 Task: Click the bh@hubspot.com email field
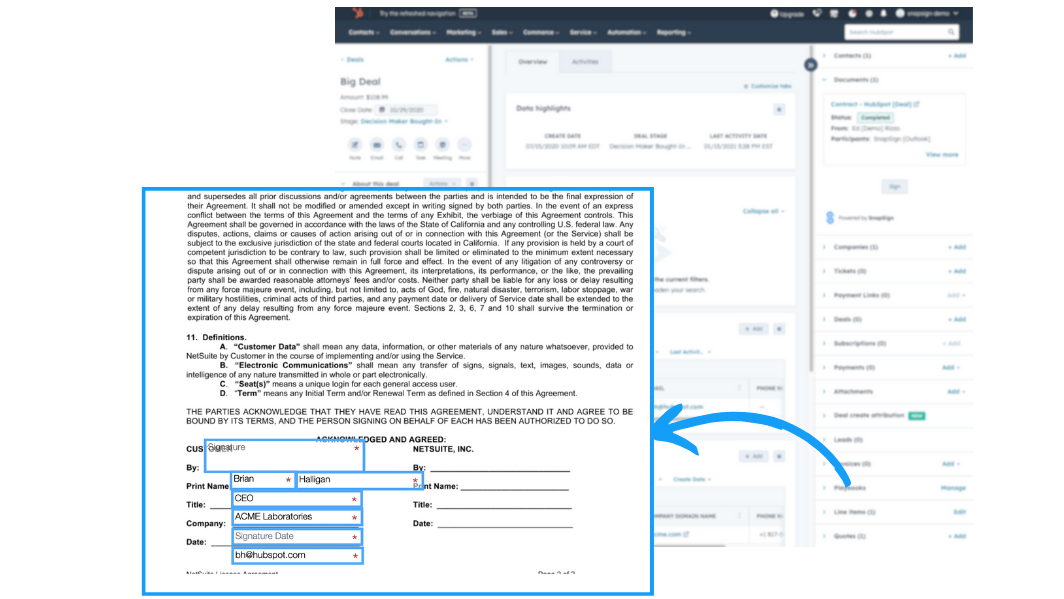(x=297, y=556)
